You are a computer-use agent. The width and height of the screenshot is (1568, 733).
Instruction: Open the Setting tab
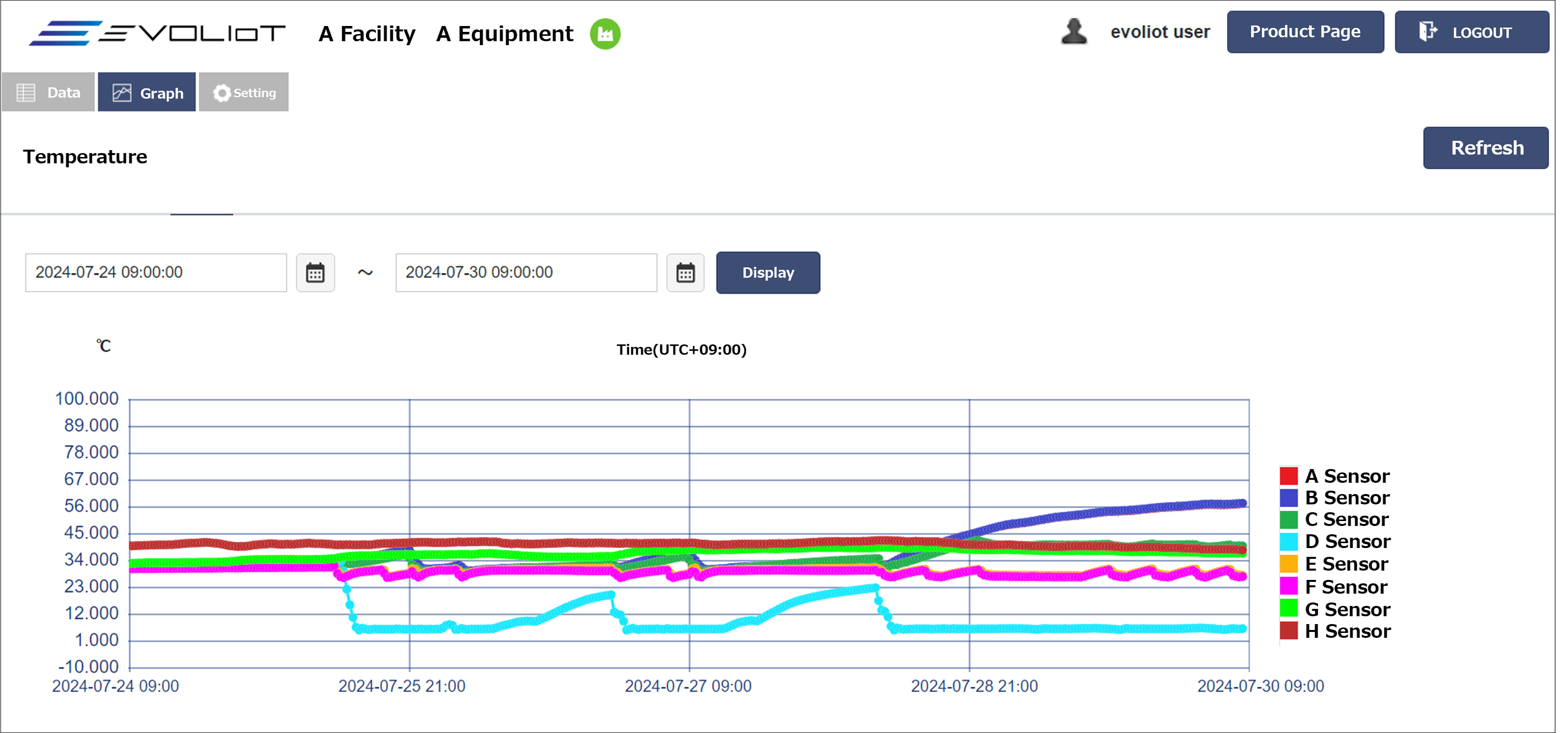click(x=244, y=92)
